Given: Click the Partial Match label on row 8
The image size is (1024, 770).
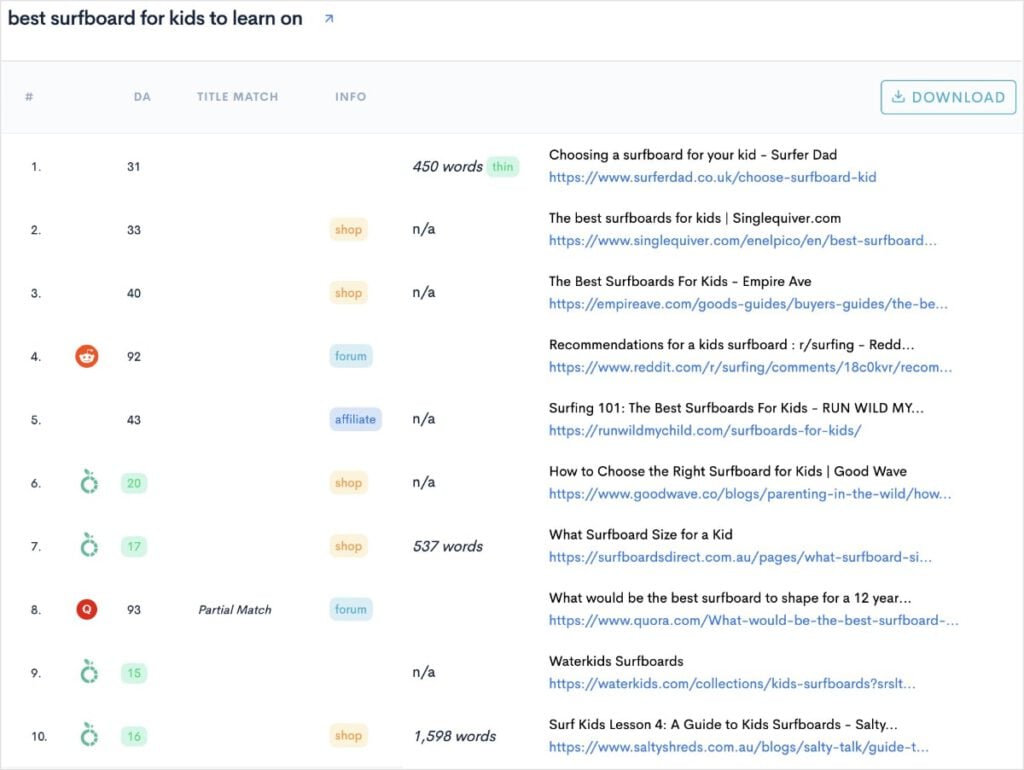Looking at the screenshot, I should [234, 609].
